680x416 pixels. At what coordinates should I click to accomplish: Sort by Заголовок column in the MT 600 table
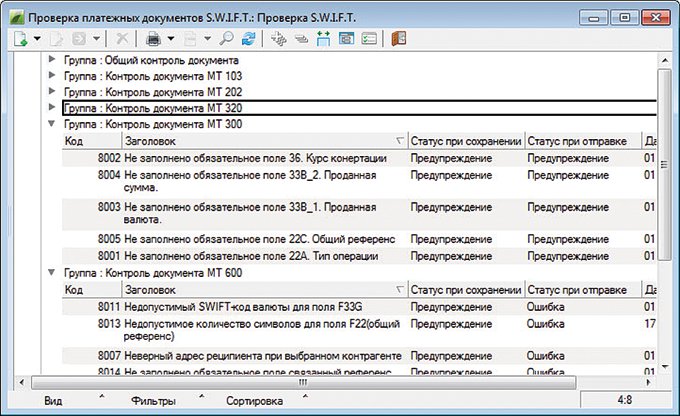pyautogui.click(x=265, y=290)
